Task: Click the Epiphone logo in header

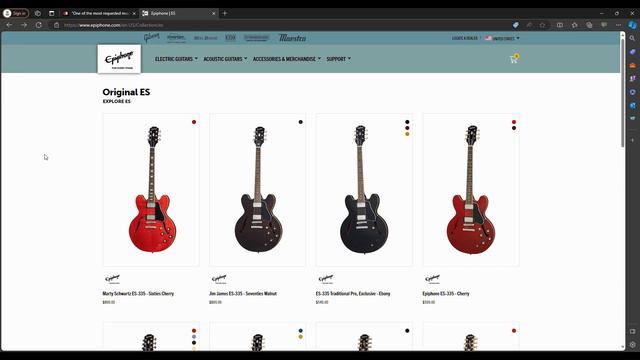Action: (119, 59)
